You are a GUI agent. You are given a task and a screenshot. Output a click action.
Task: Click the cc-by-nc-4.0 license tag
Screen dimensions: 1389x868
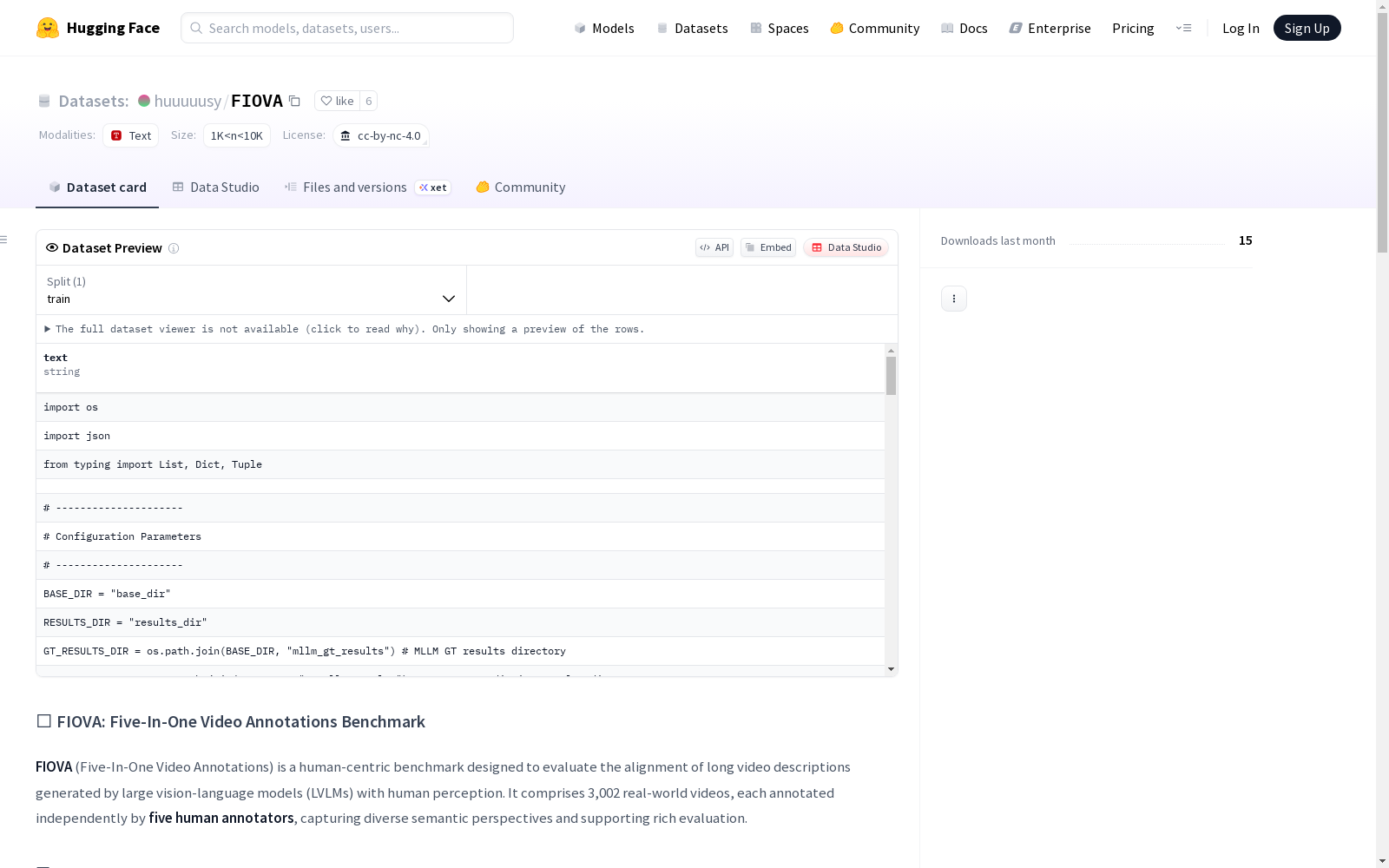(x=381, y=135)
